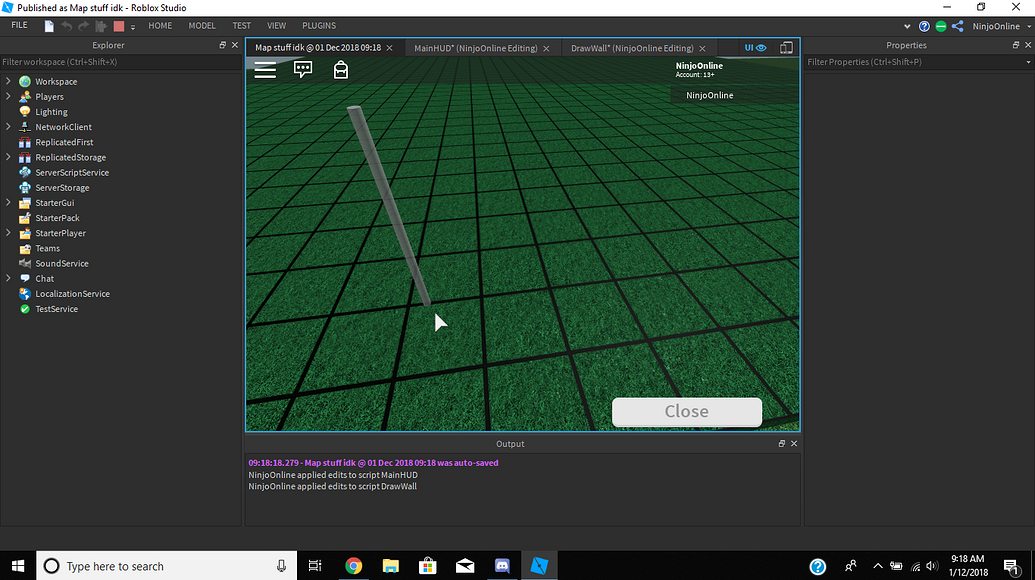
Task: Switch to the DrawWall script tab
Action: point(632,48)
